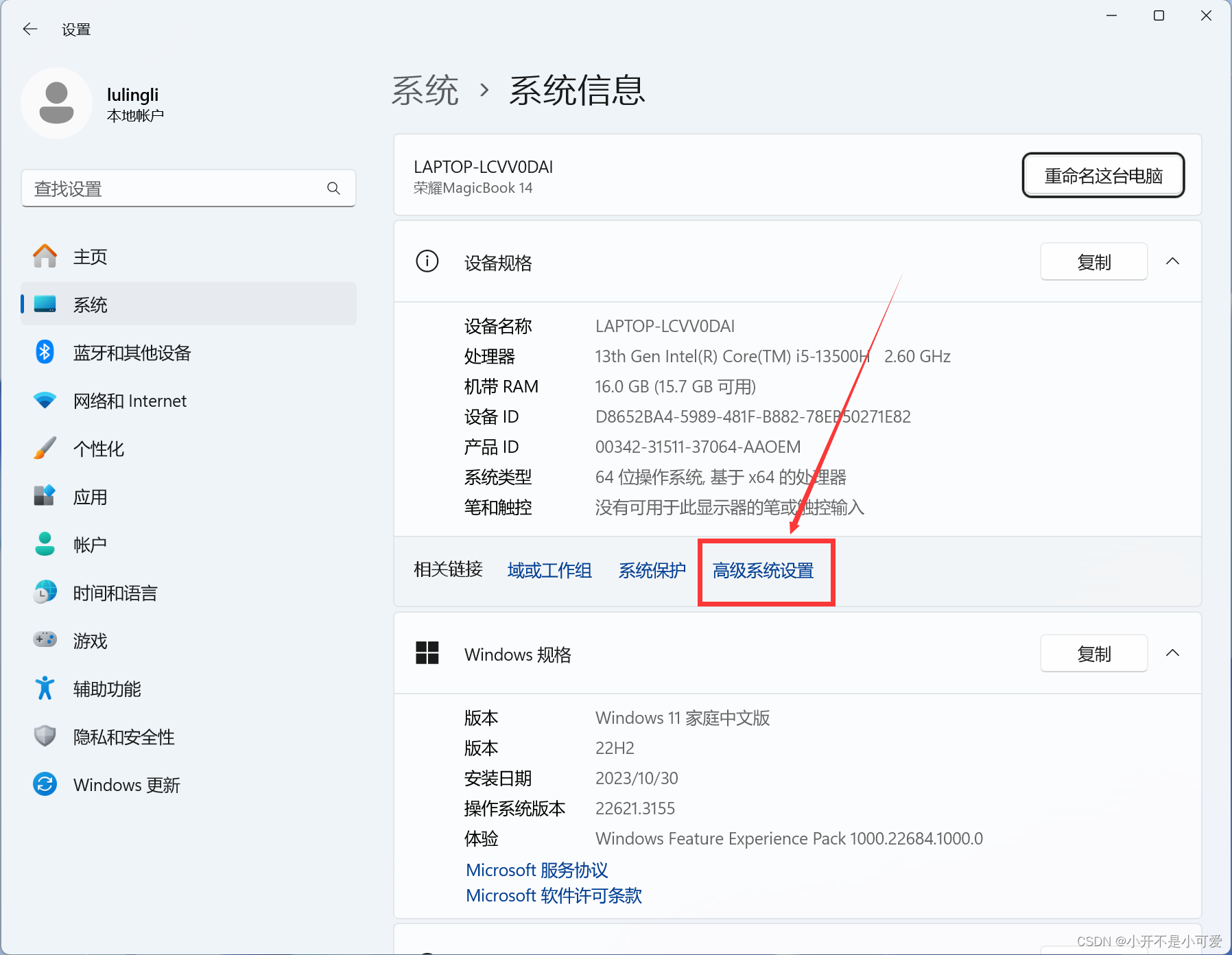Screen dimensions: 1232x955
Task: Click the 查找设置 search field
Action: coord(189,188)
